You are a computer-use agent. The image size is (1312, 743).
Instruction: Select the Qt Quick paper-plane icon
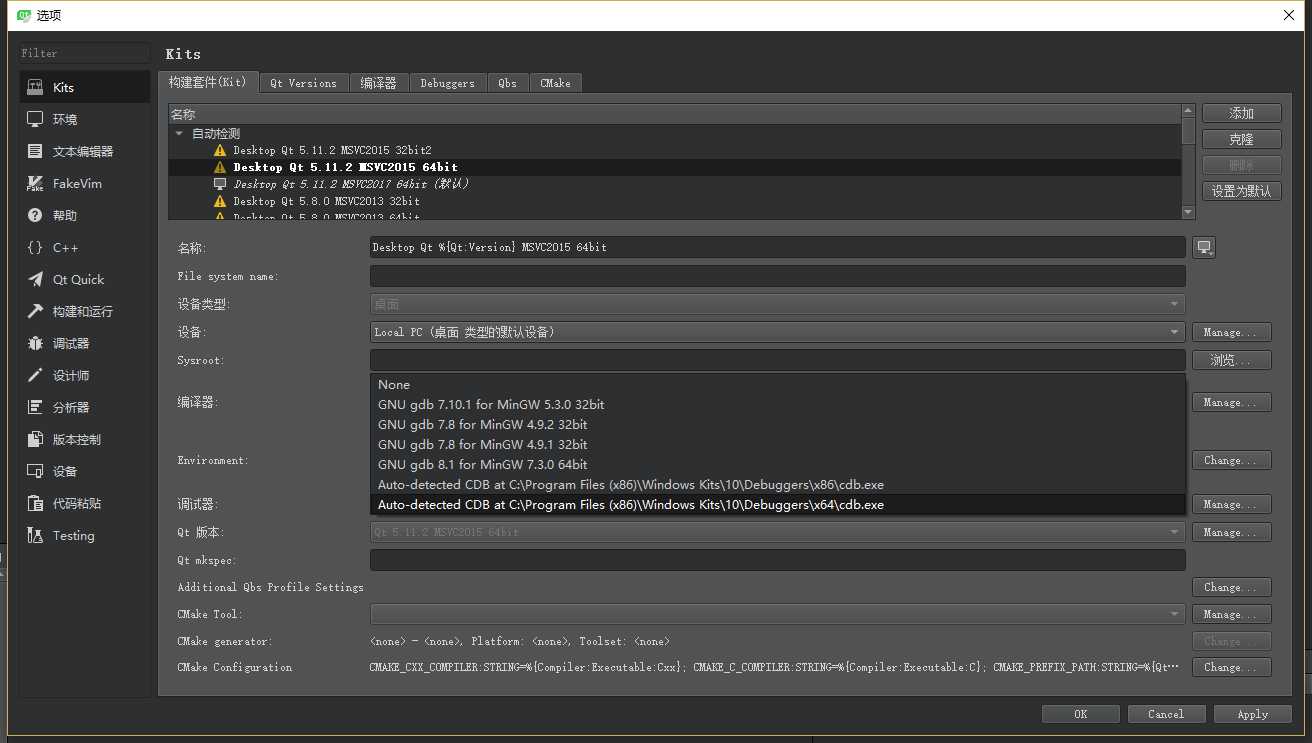pos(36,279)
